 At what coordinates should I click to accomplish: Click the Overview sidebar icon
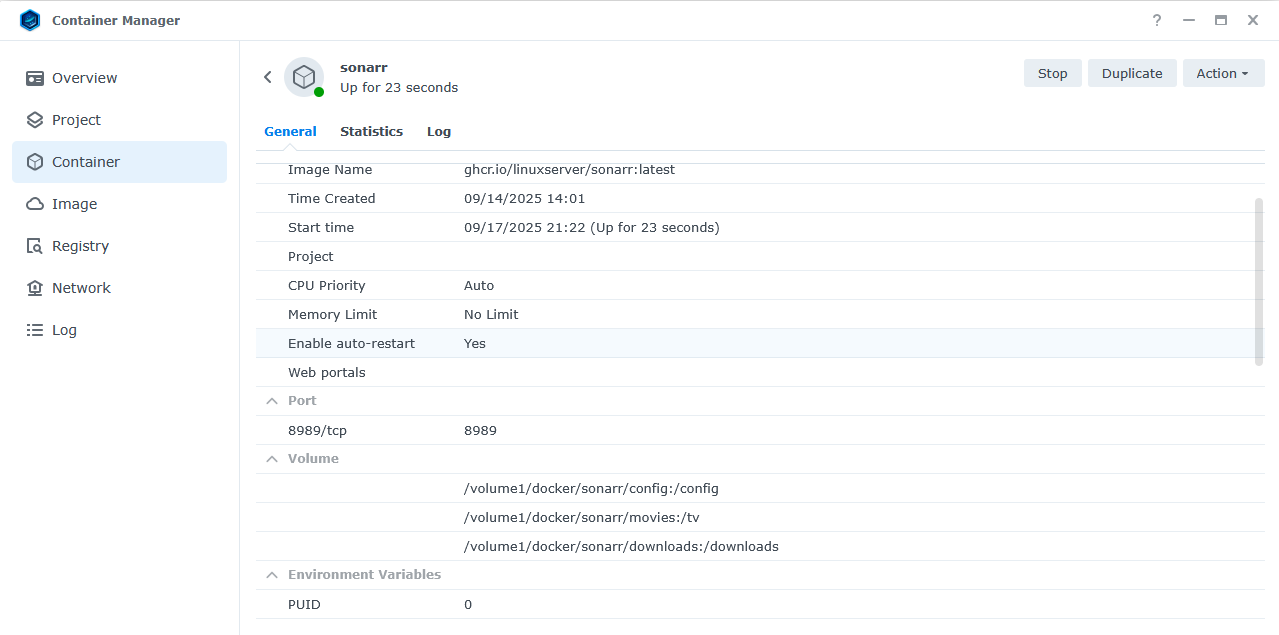[35, 78]
